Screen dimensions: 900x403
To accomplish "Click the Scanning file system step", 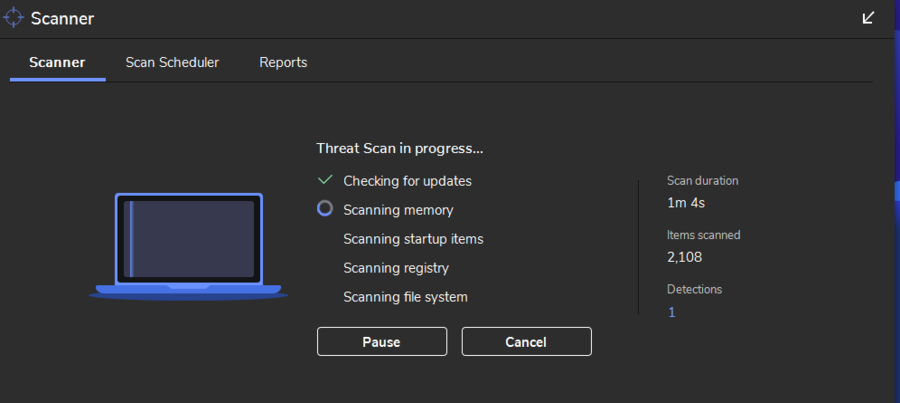I will [405, 297].
